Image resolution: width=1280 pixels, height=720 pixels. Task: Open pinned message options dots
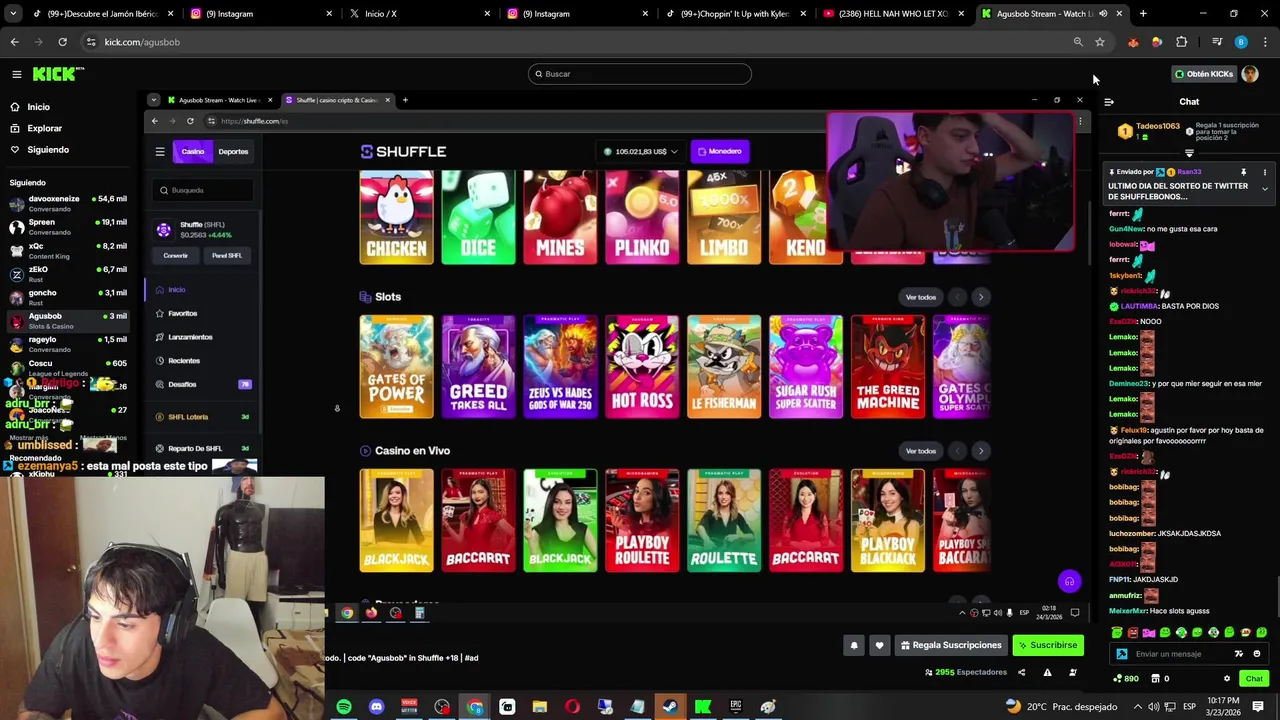click(1264, 172)
